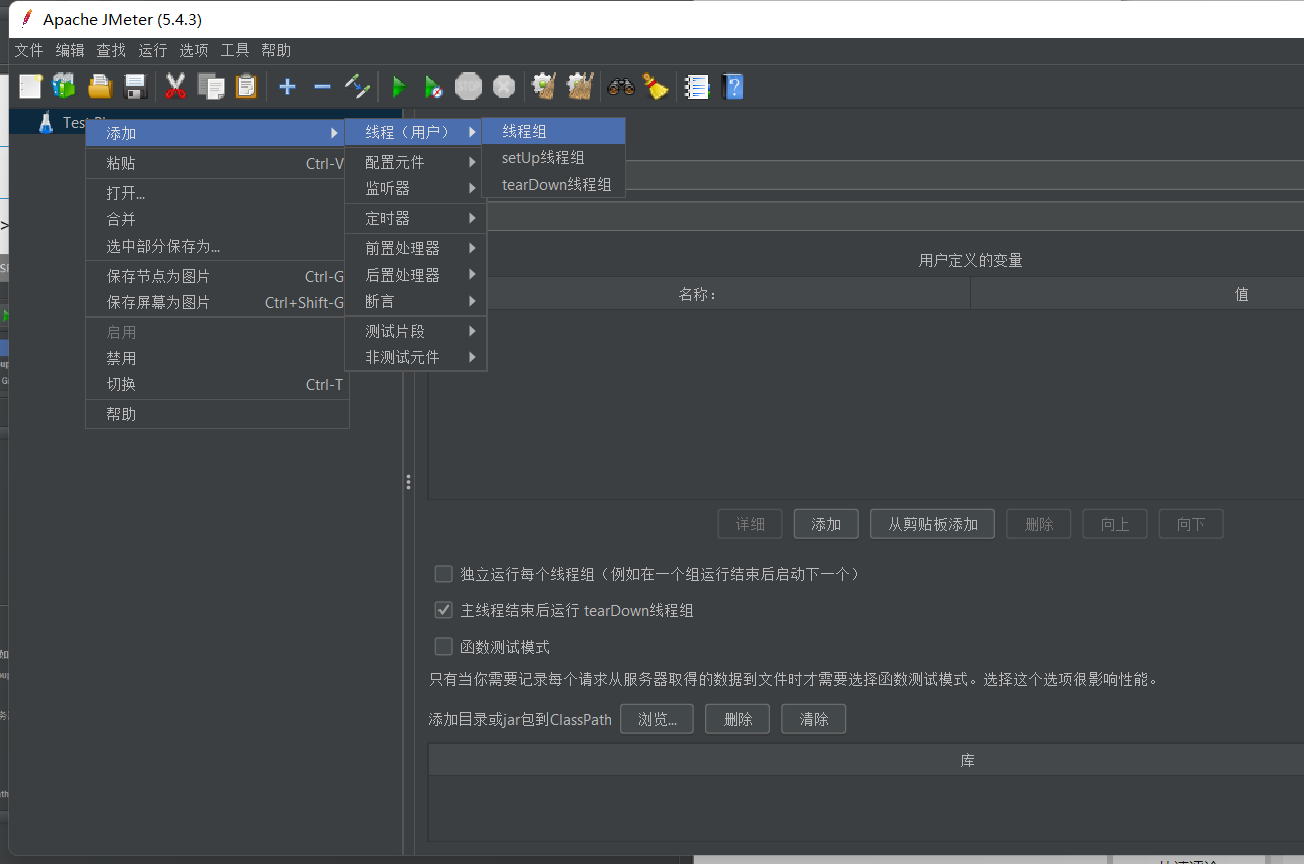This screenshot has height=864, width=1304.
Task: Click Start no pauses icon
Action: [x=433, y=87]
